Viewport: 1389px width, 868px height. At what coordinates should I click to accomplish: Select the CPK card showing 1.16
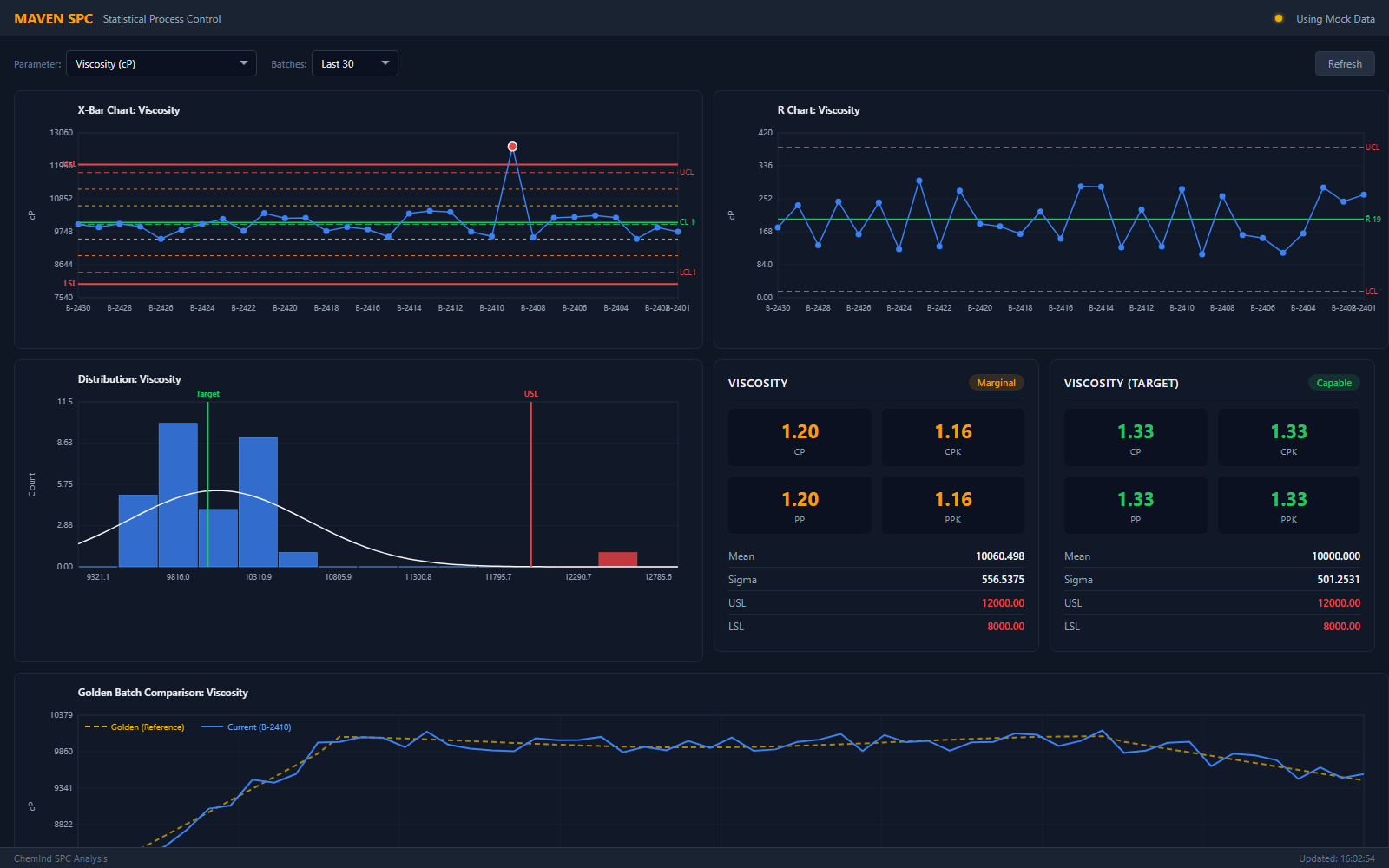(952, 437)
